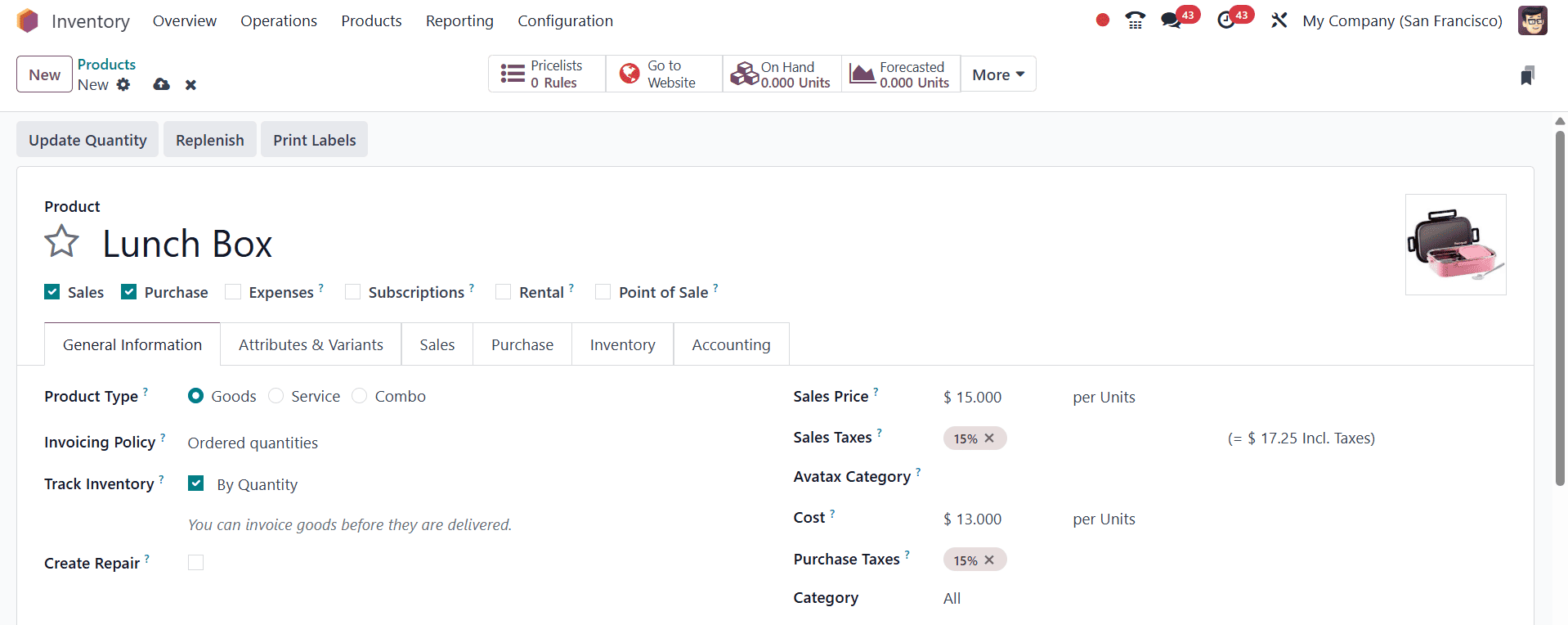Open the Operations menu
Viewport: 1568px width, 625px height.
279,20
